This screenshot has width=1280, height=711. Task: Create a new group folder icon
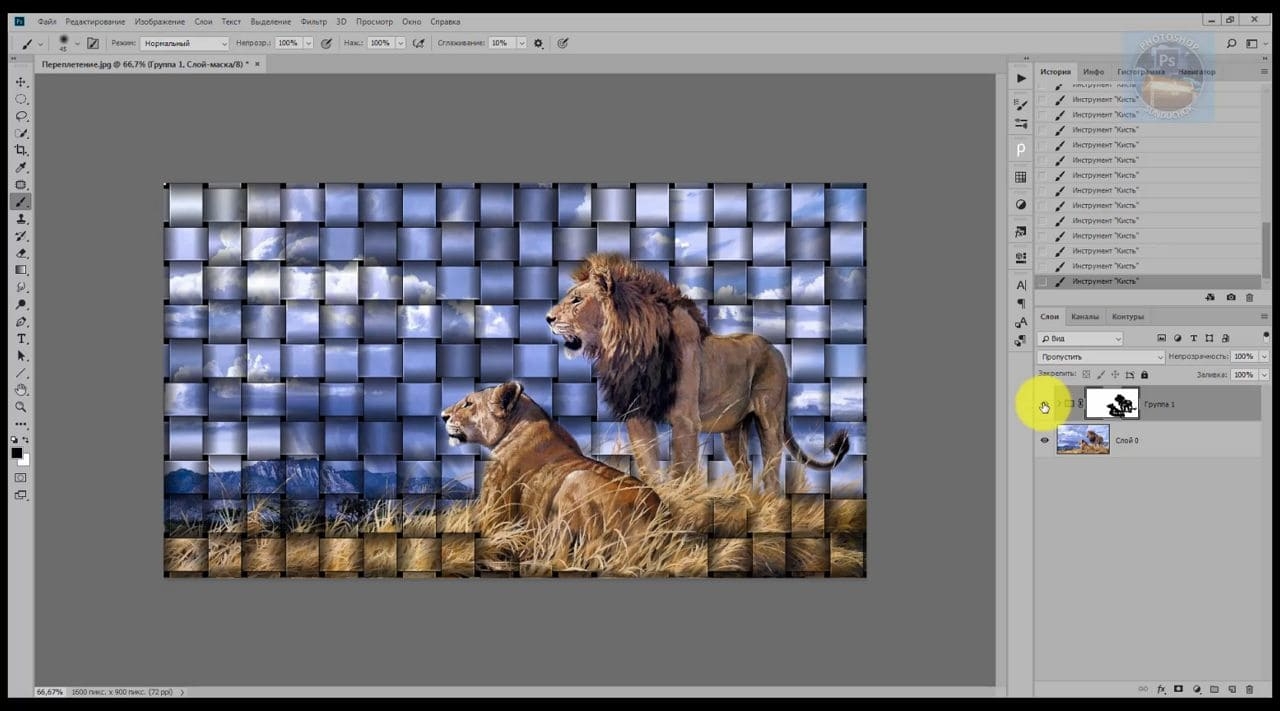(x=1214, y=689)
